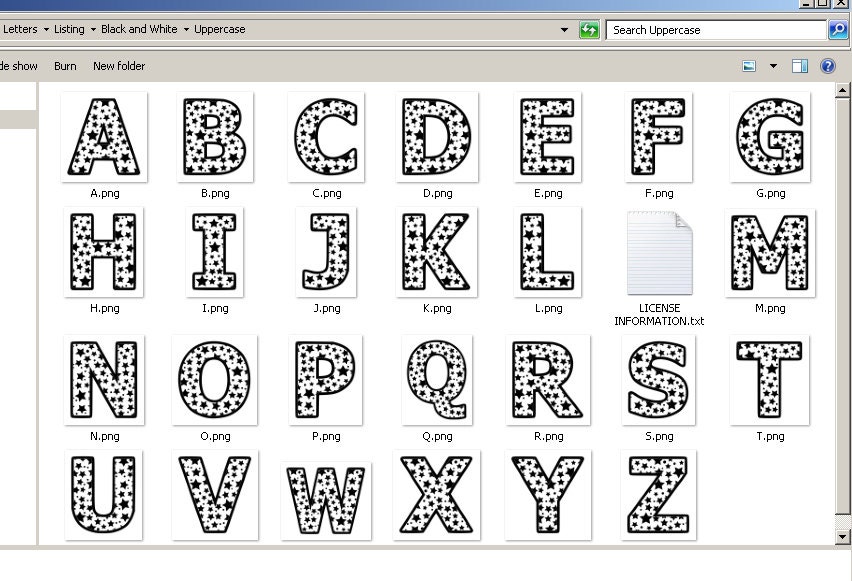852x581 pixels.
Task: Open the address bar history dropdown
Action: (x=565, y=29)
